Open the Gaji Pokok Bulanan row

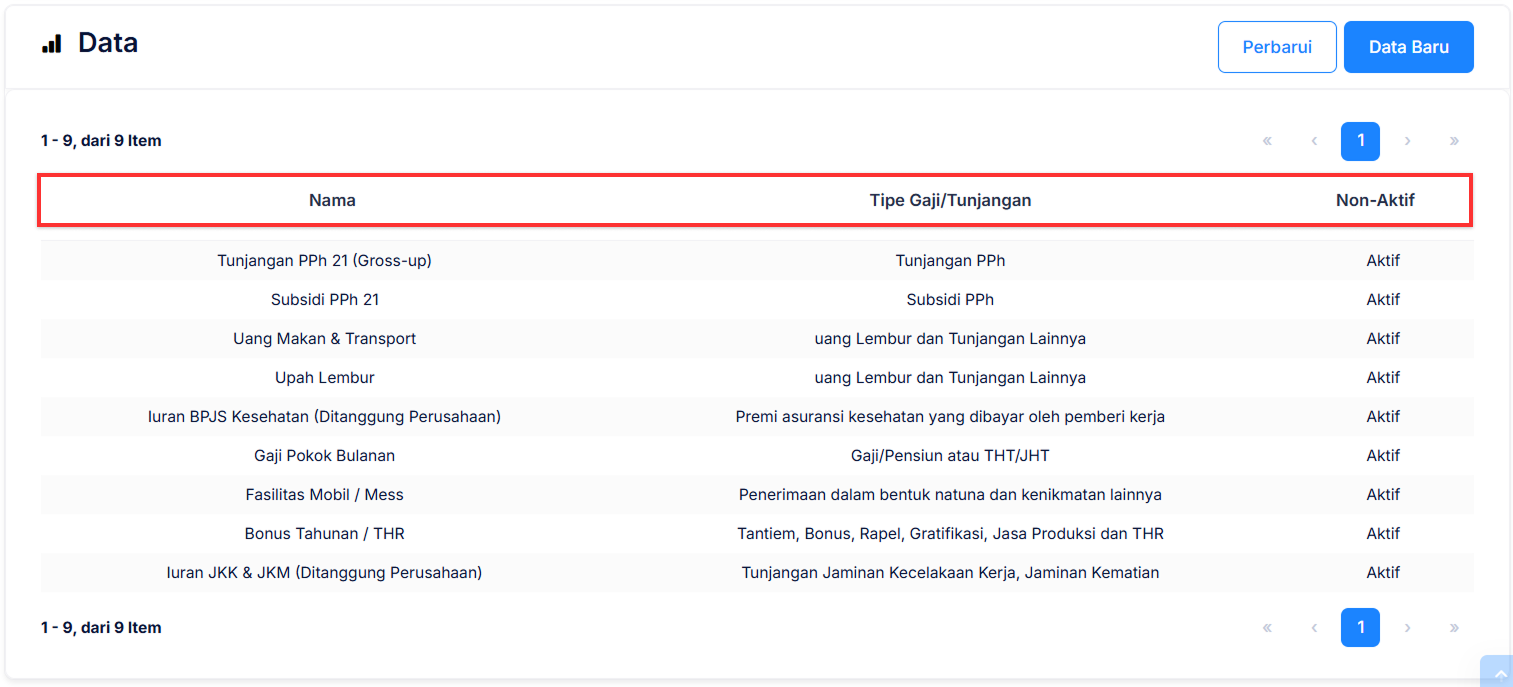pos(324,456)
